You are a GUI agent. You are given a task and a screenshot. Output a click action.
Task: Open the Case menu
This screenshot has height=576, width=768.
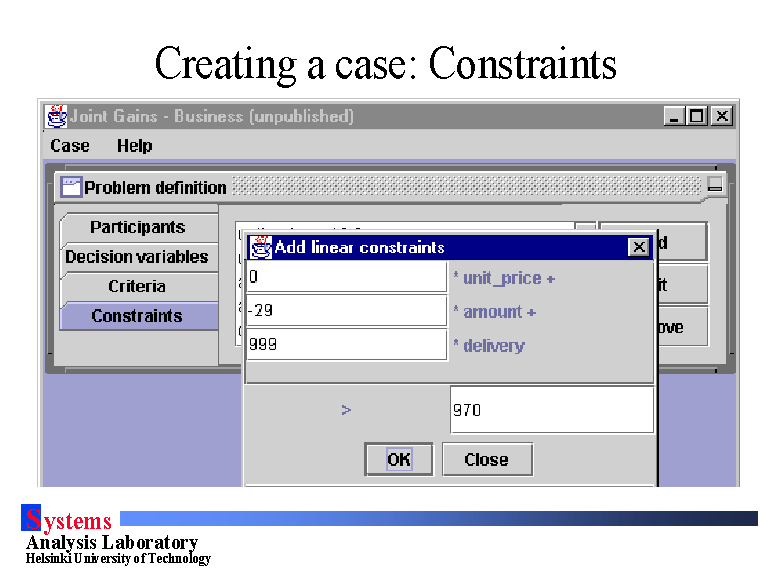point(70,146)
